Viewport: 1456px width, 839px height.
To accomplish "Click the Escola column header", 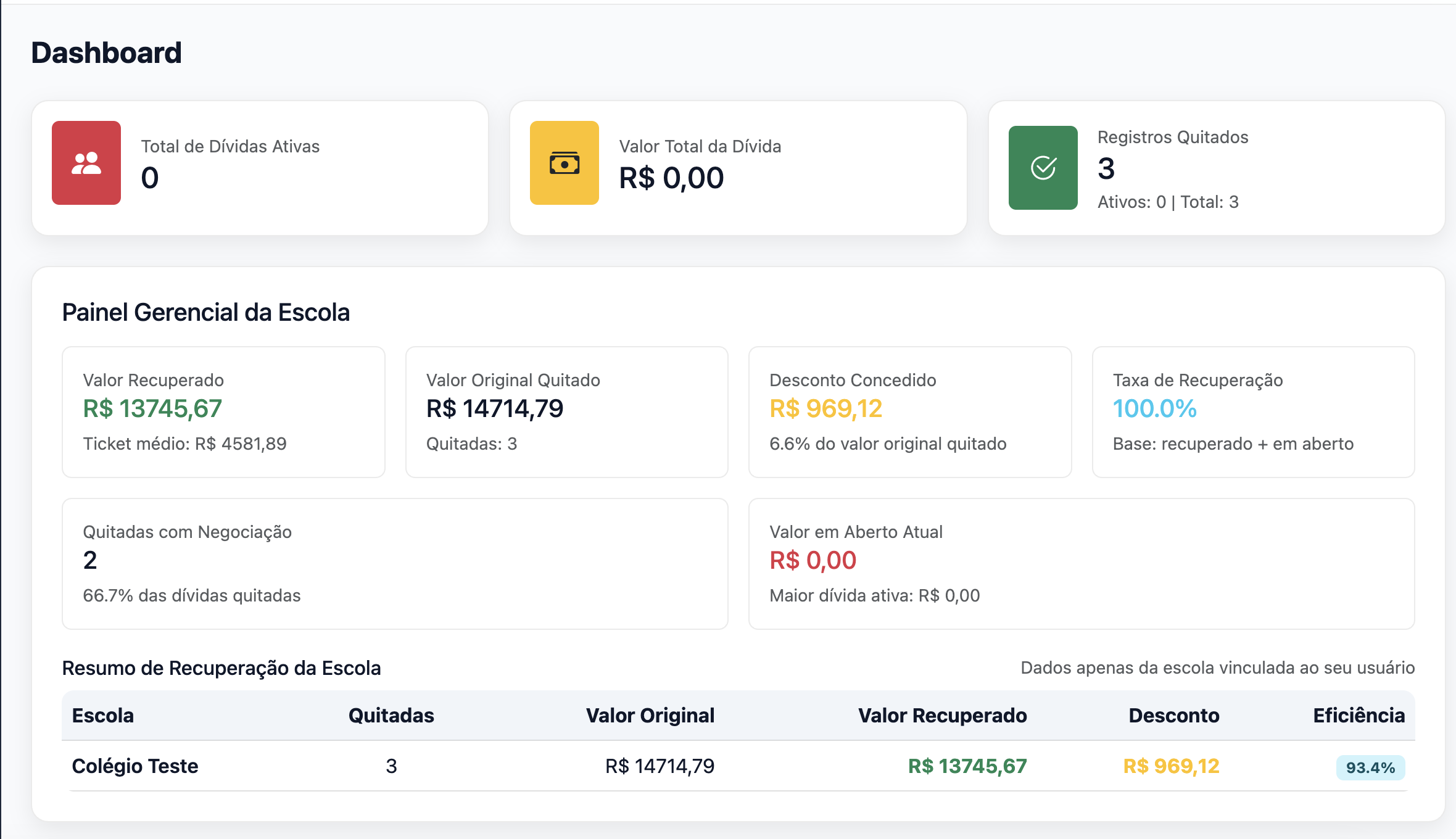I will click(x=103, y=716).
